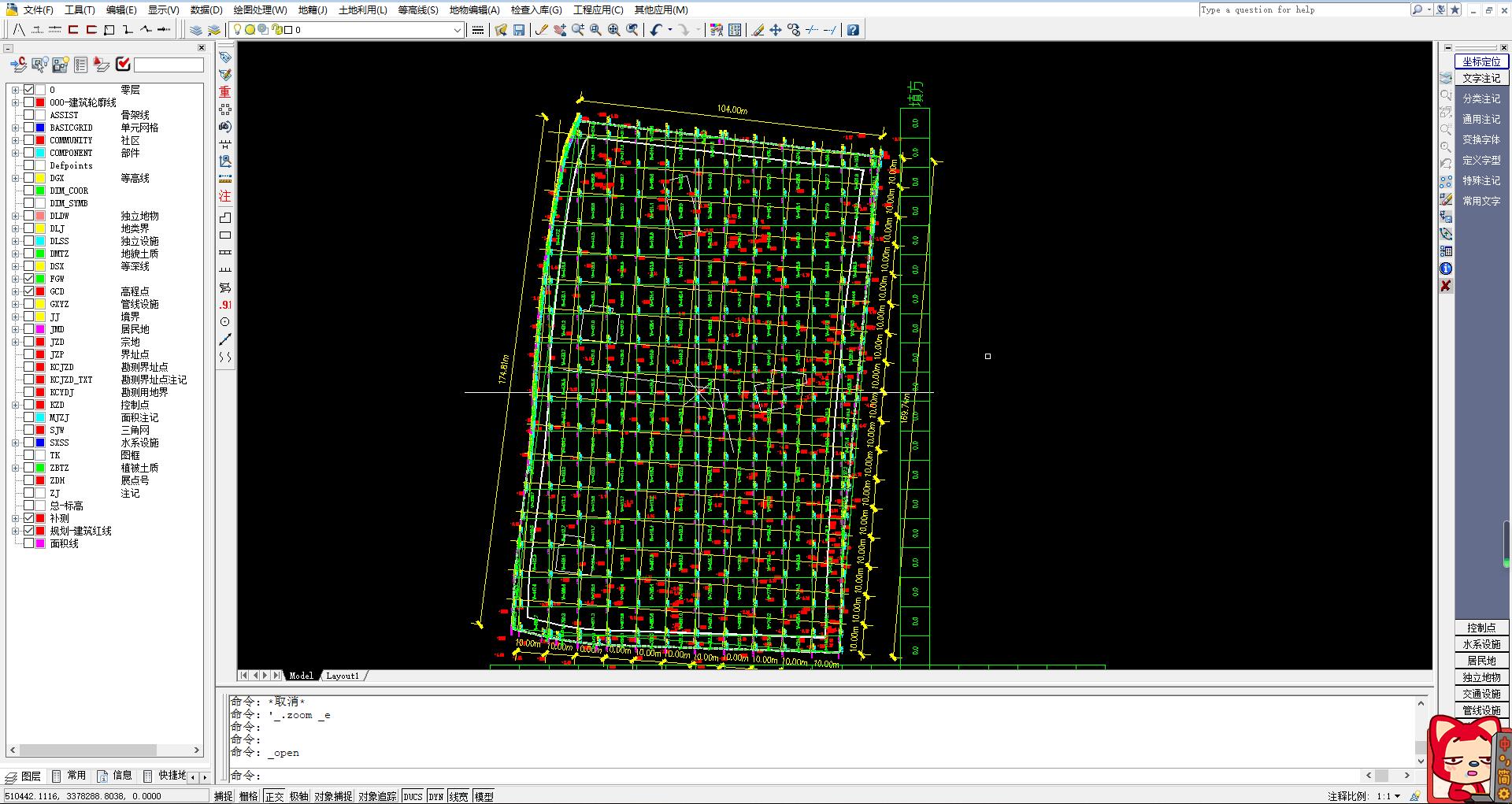1512x804 pixels.
Task: Click the list view icon in layer panel
Action: 80,65
